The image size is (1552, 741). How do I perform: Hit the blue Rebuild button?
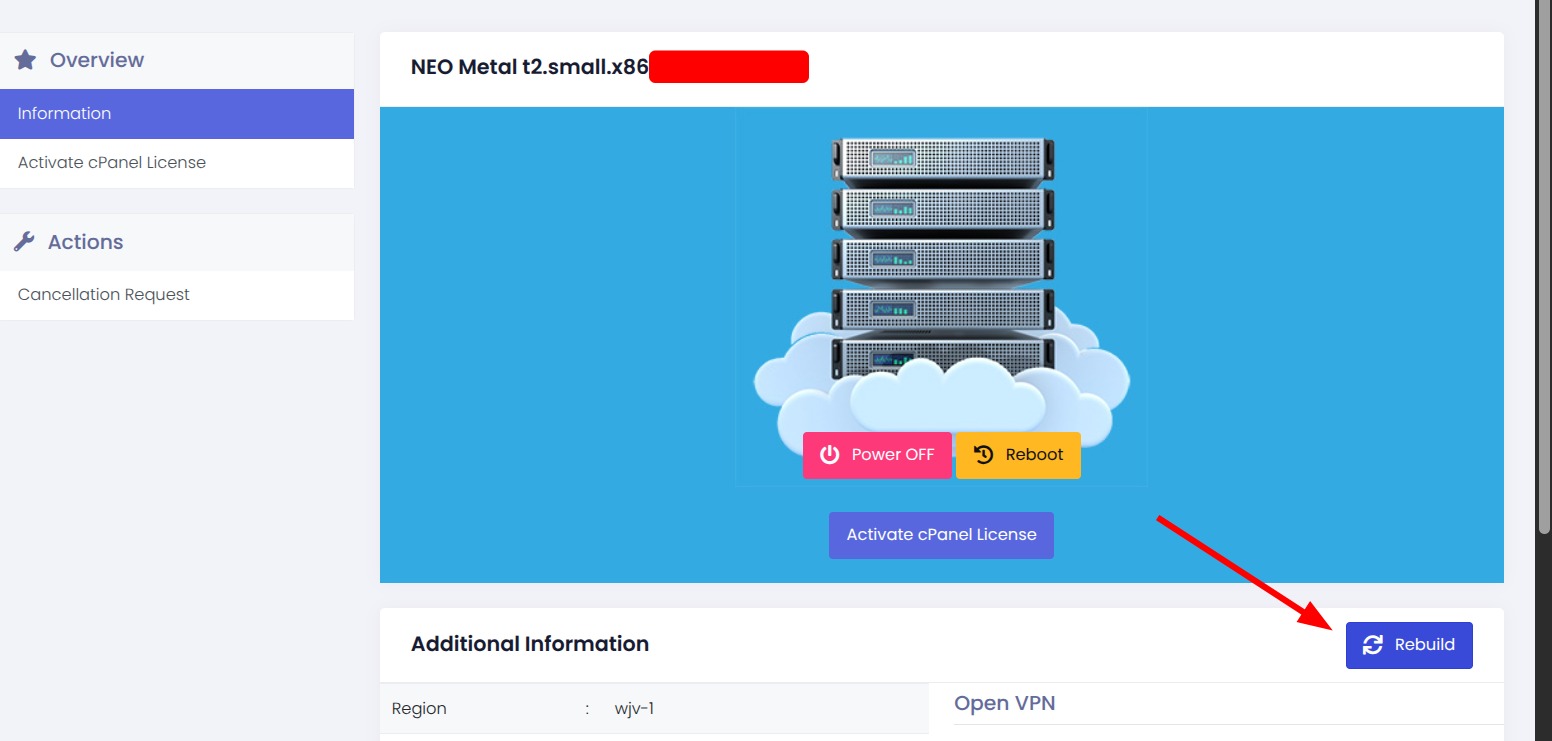[1409, 645]
